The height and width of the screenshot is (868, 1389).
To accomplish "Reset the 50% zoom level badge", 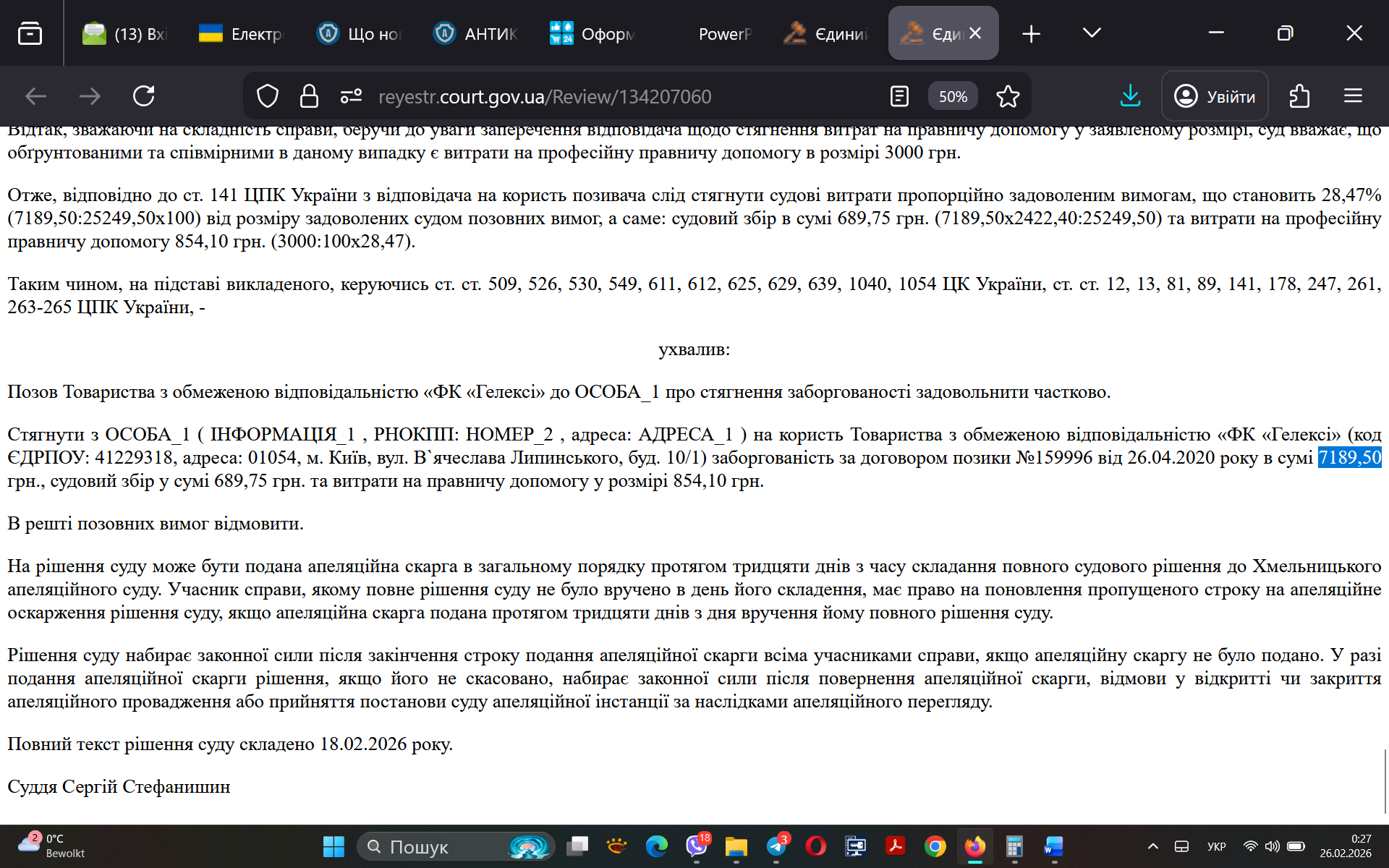I will click(953, 96).
